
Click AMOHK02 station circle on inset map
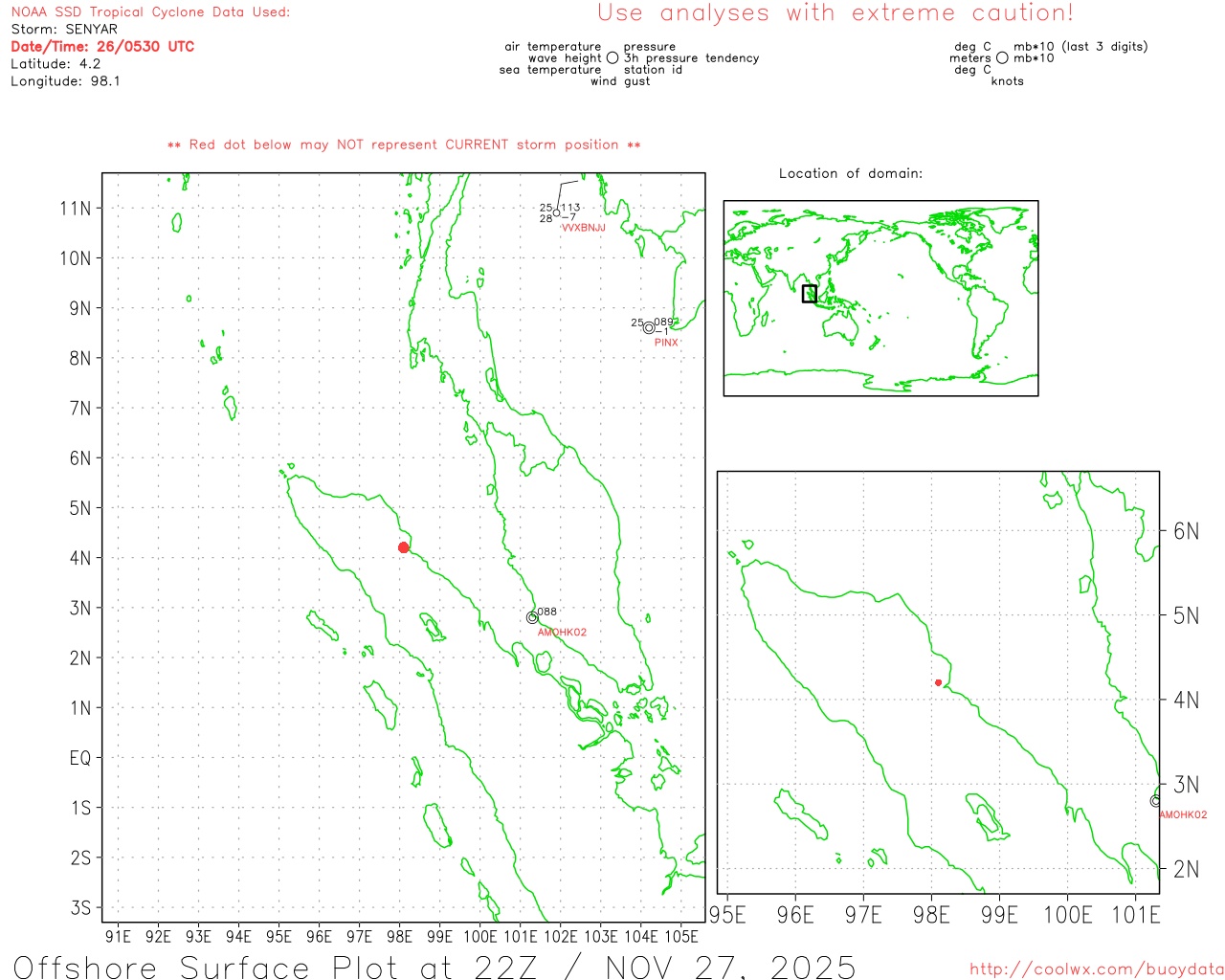[x=1155, y=801]
